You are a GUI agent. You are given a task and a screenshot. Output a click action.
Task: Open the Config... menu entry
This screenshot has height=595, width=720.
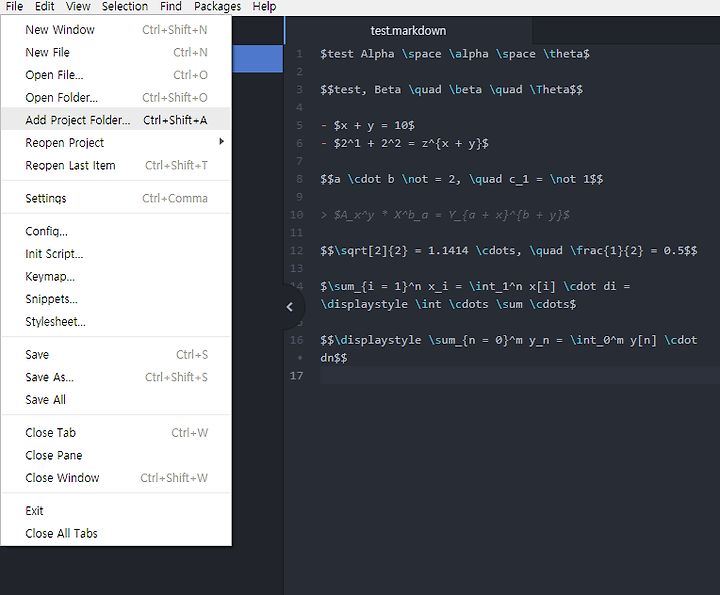point(116,231)
